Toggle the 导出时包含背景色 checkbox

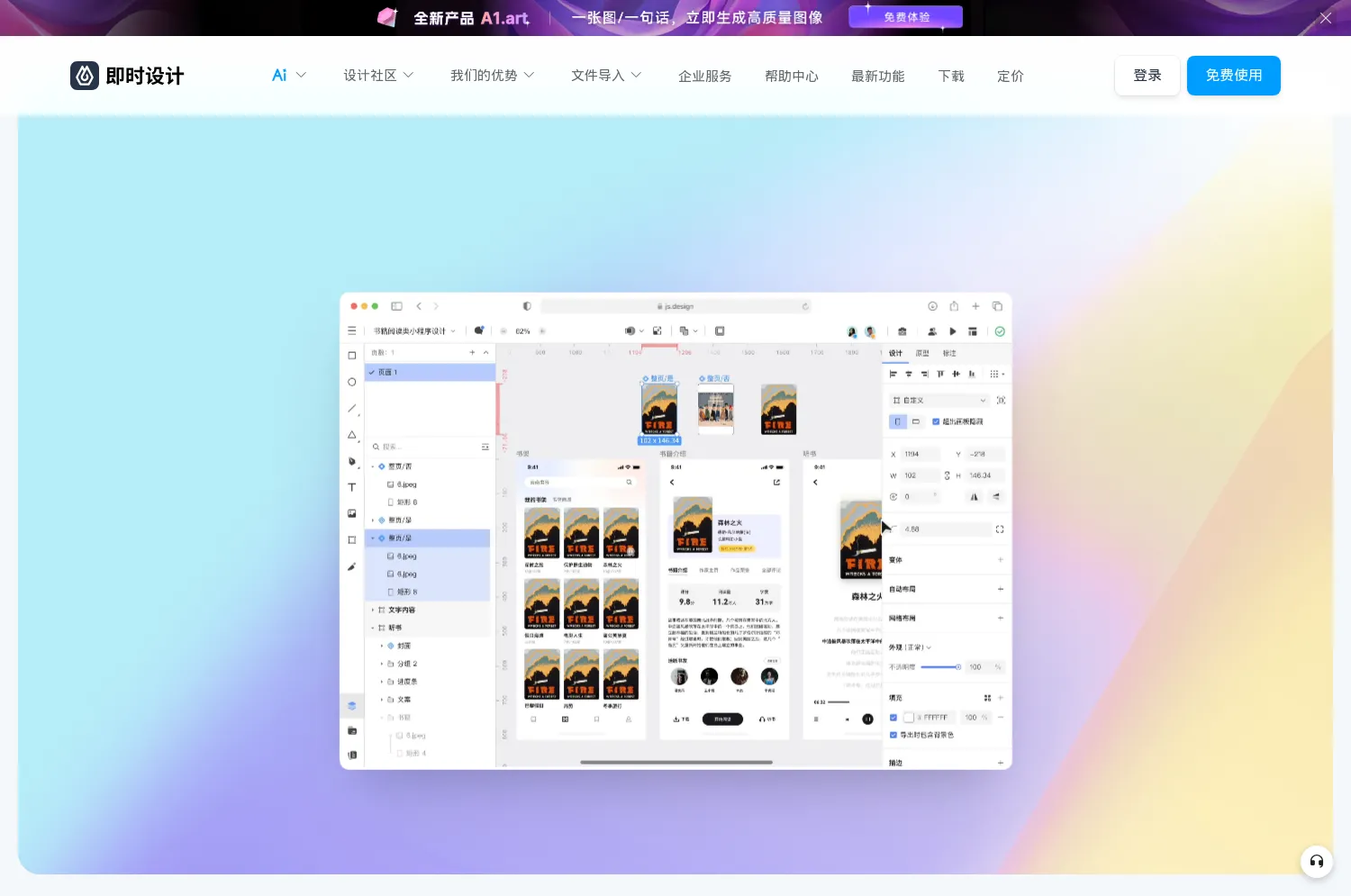[x=893, y=735]
